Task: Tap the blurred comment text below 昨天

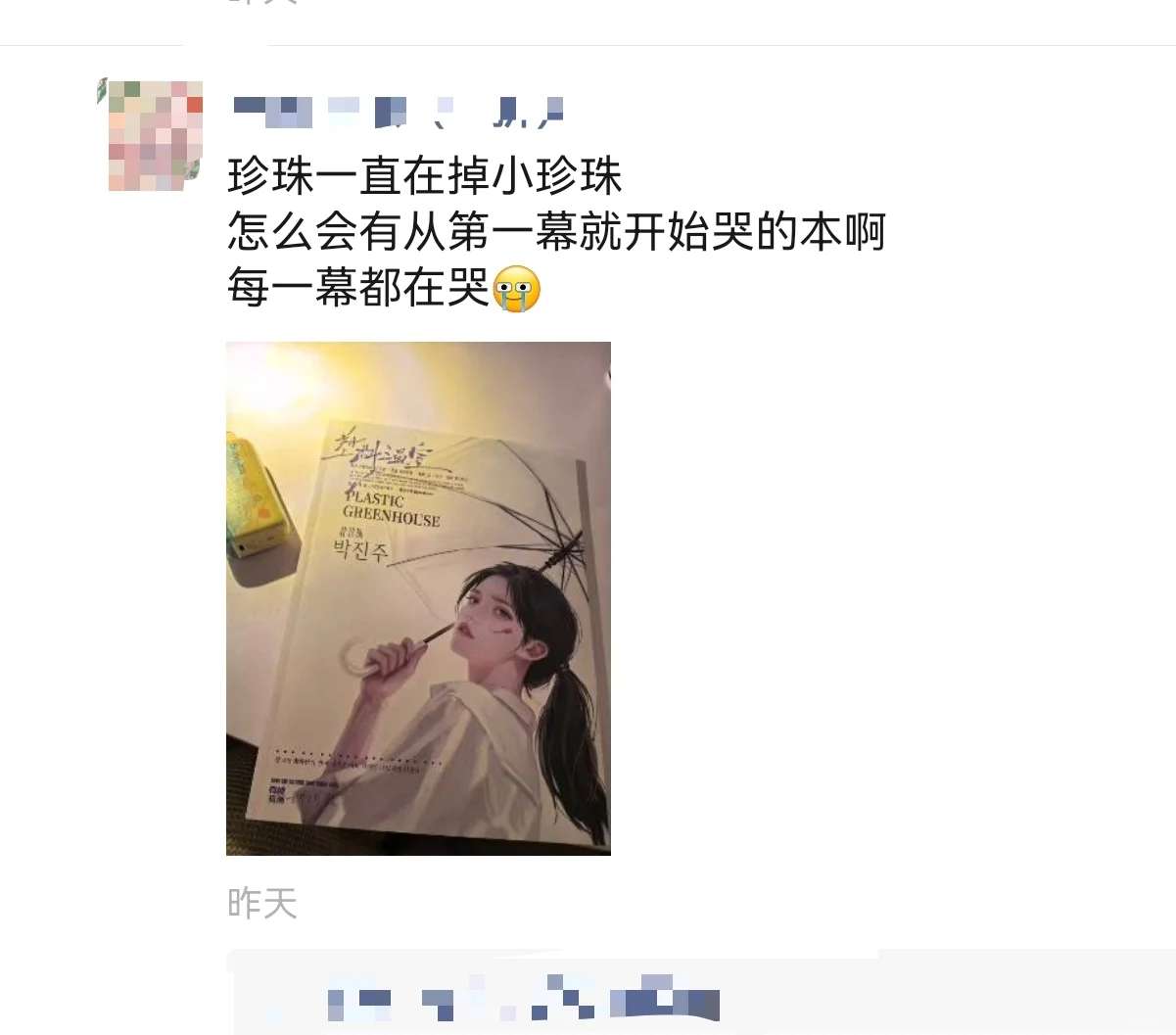Action: coord(523,998)
